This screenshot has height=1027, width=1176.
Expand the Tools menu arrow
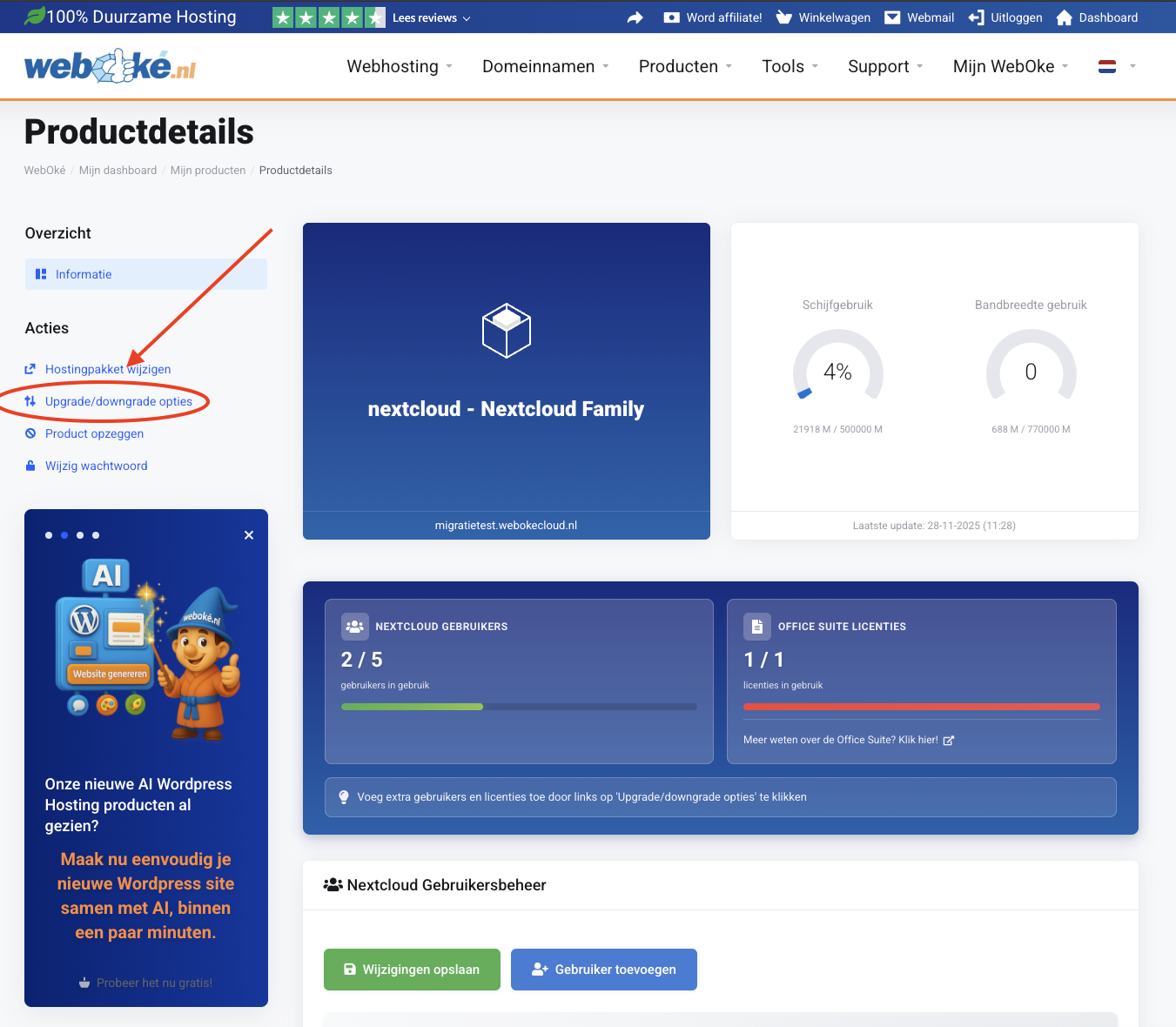pyautogui.click(x=815, y=66)
